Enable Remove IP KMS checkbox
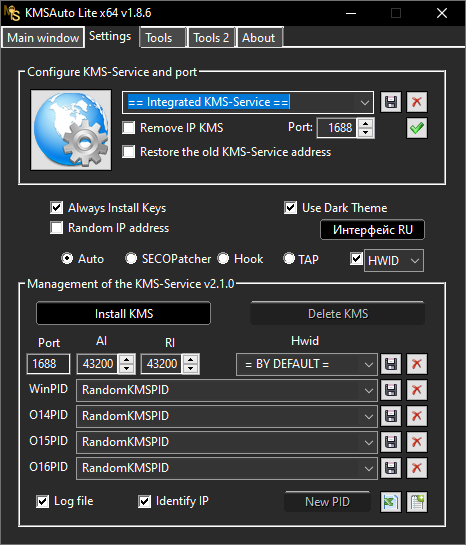This screenshot has width=466, height=545. tap(129, 128)
